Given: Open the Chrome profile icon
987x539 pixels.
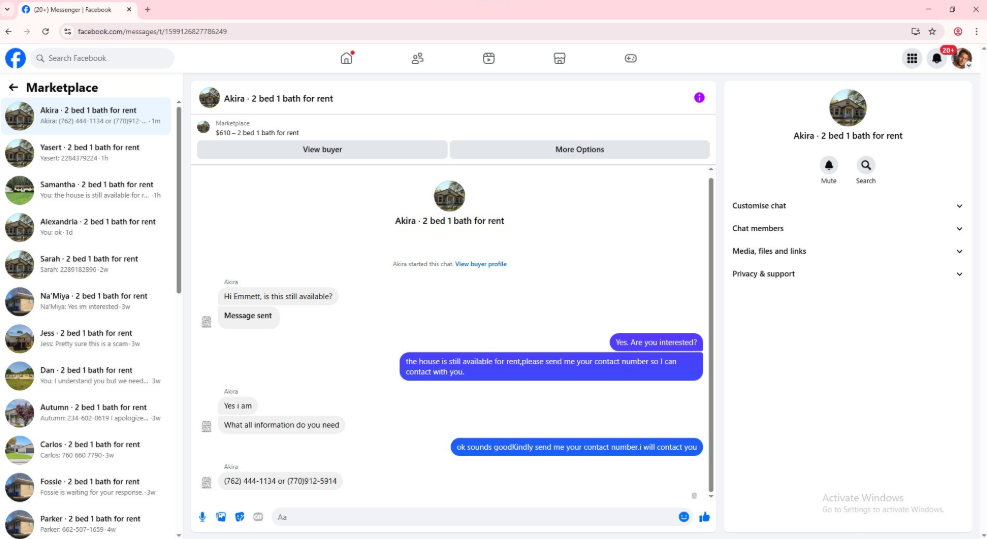Looking at the screenshot, I should (x=958, y=31).
